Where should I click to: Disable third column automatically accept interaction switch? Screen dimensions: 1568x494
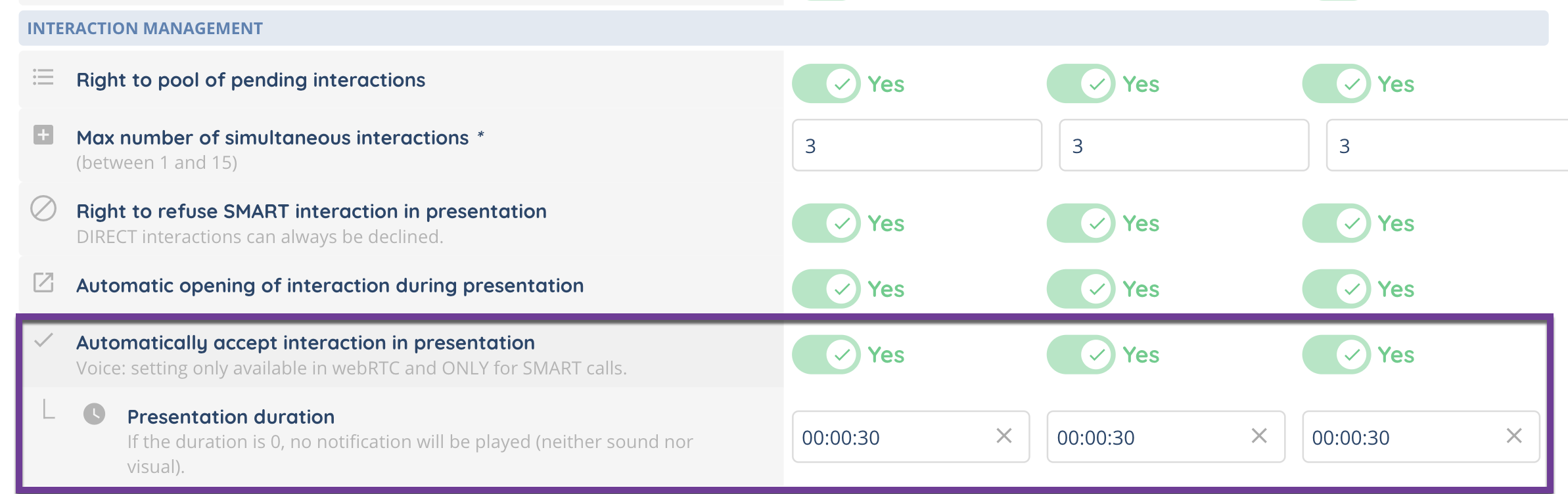click(x=1336, y=355)
